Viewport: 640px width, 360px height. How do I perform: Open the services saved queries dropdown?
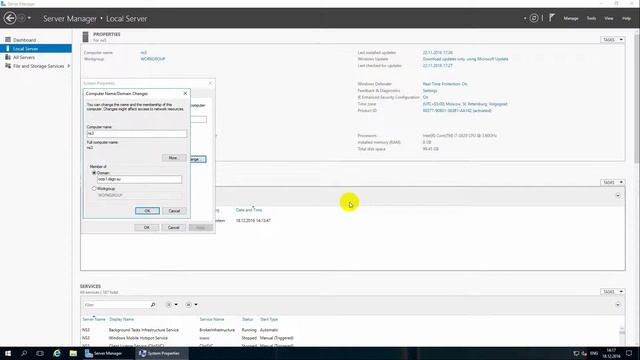[x=191, y=304]
